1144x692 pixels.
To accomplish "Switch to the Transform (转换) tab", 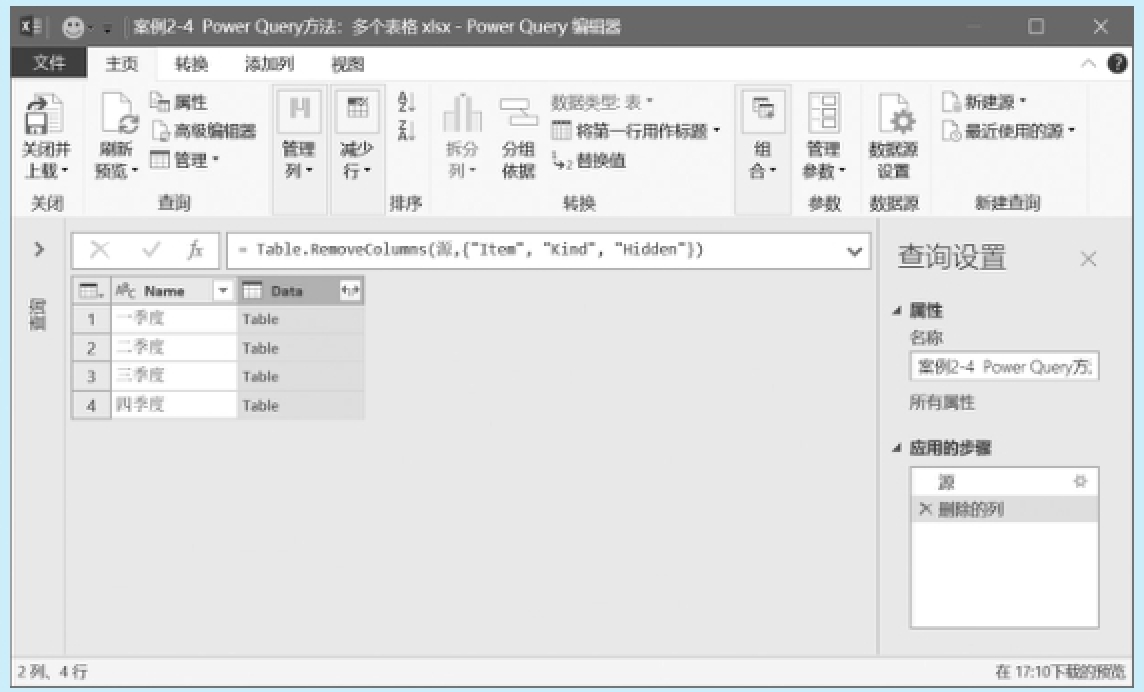I will click(191, 64).
